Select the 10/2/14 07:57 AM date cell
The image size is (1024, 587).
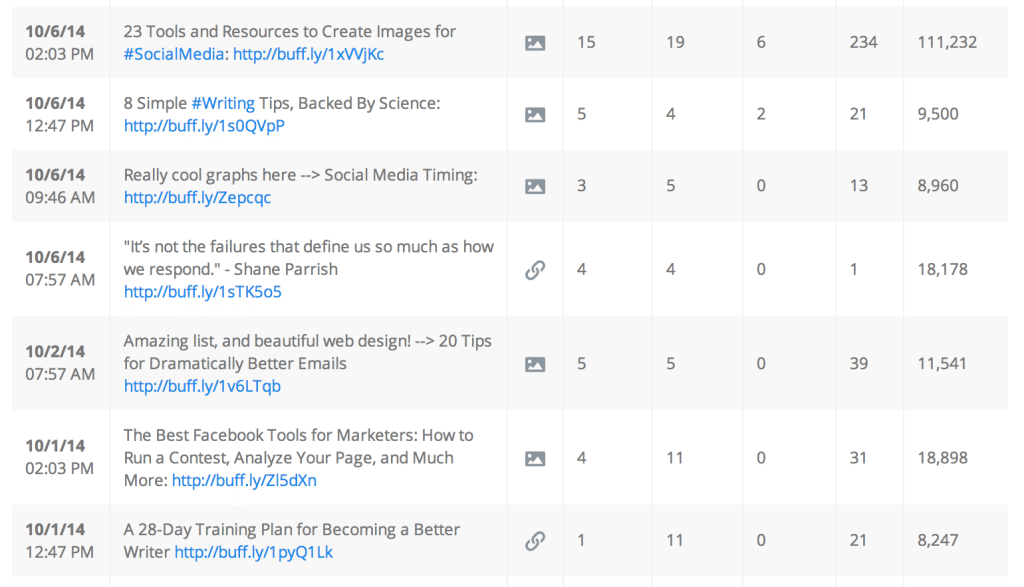coord(60,363)
